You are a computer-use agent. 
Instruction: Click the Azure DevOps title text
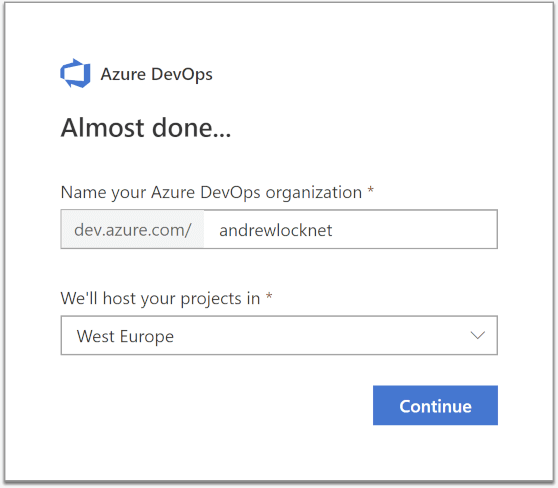coord(157,74)
